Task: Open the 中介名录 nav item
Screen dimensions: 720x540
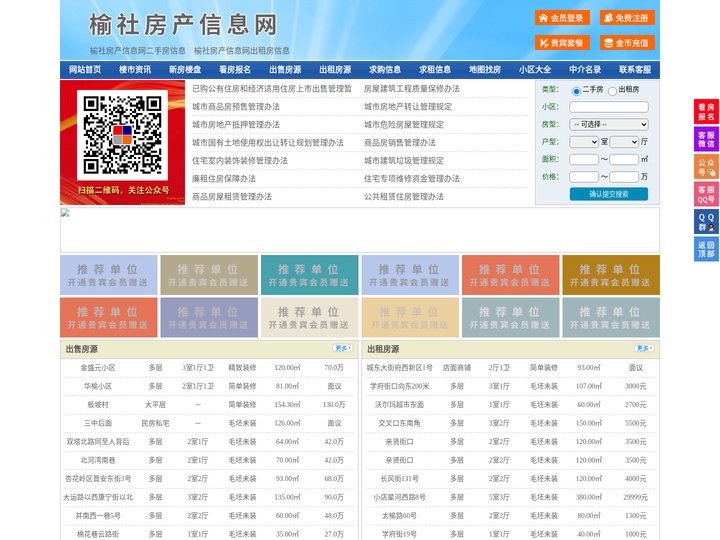Action: (x=585, y=70)
